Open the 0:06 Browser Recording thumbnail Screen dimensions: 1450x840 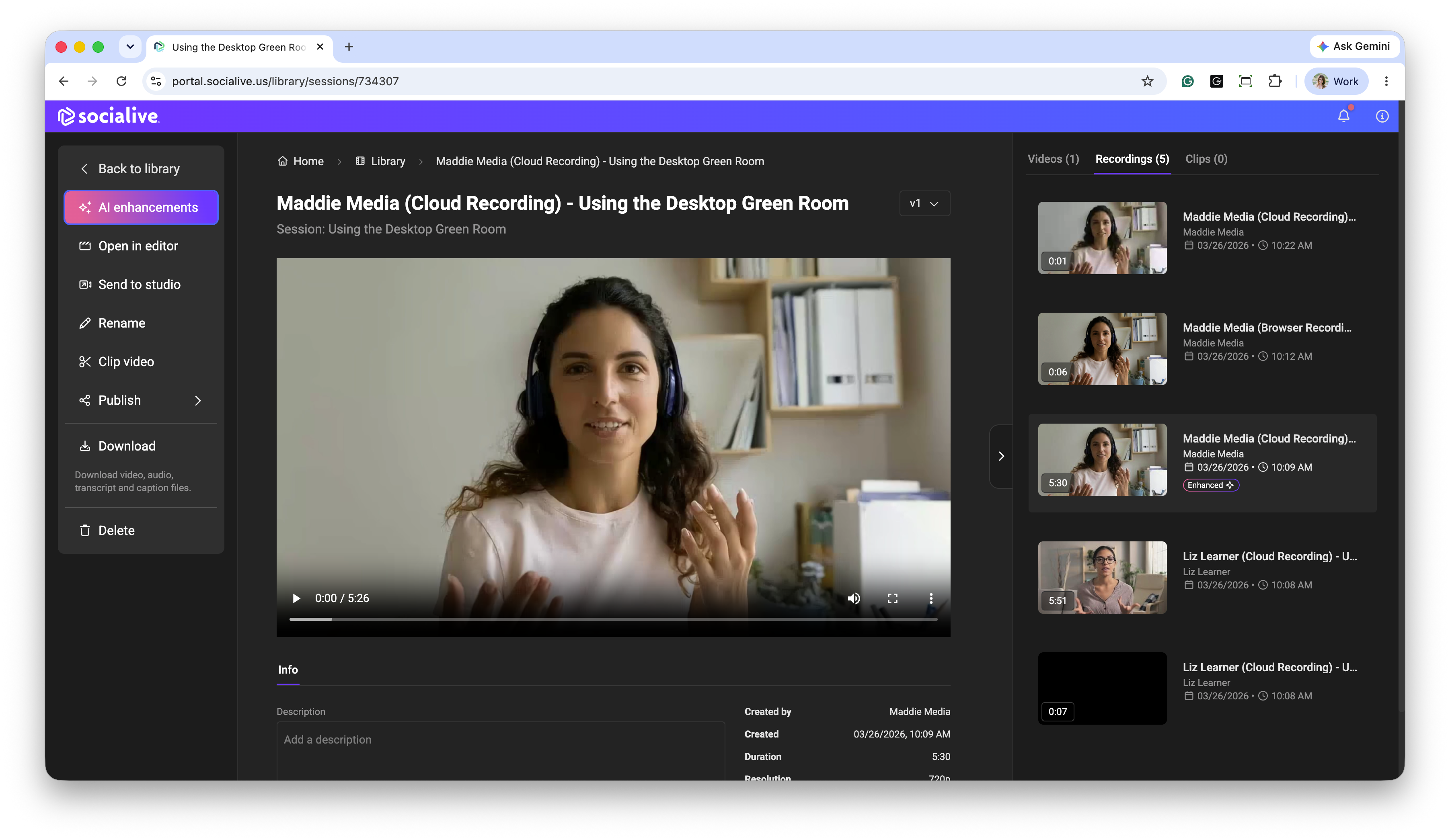(1102, 348)
